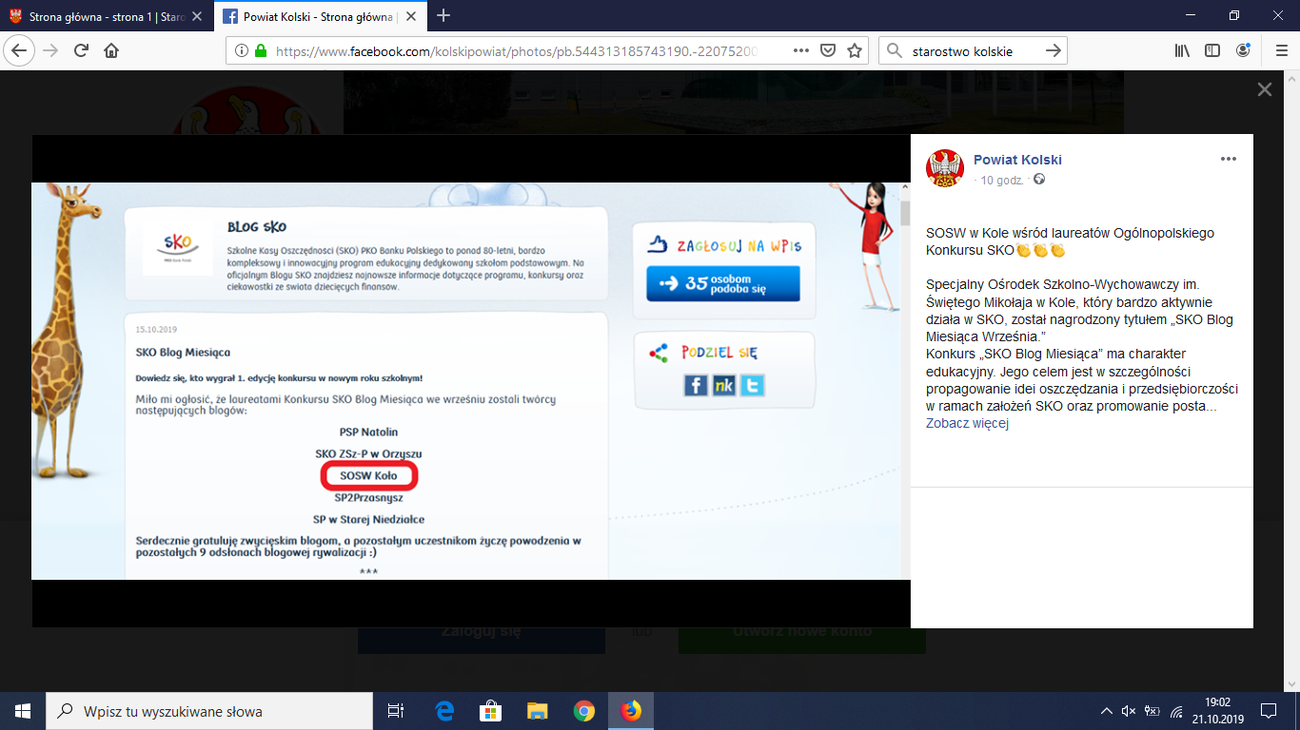This screenshot has width=1300, height=730.
Task: Show site information icon in address bar
Action: tap(241, 50)
